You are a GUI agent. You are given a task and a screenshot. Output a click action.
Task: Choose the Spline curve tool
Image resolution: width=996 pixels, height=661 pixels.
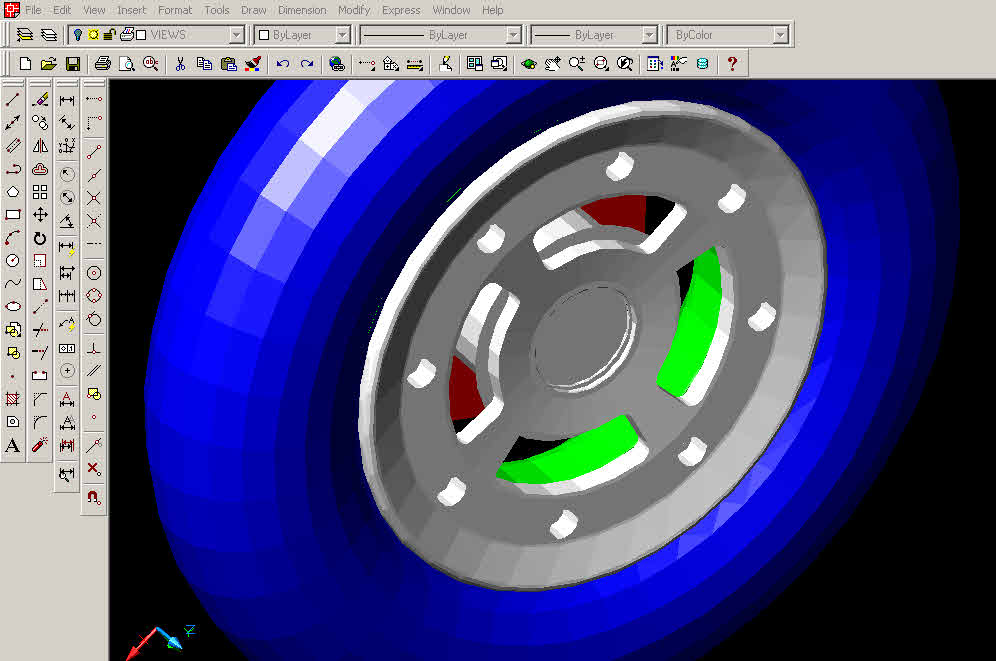click(x=13, y=283)
